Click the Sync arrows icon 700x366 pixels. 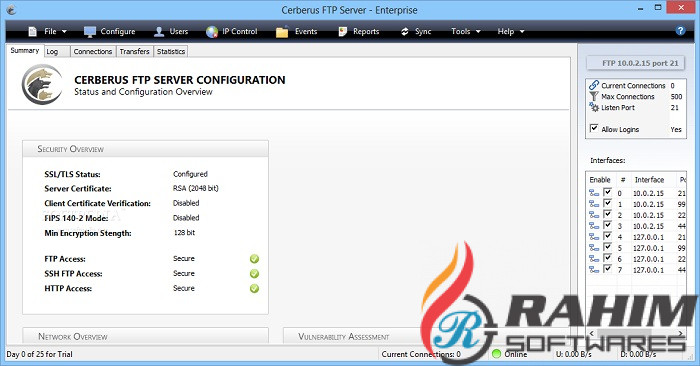tap(404, 32)
